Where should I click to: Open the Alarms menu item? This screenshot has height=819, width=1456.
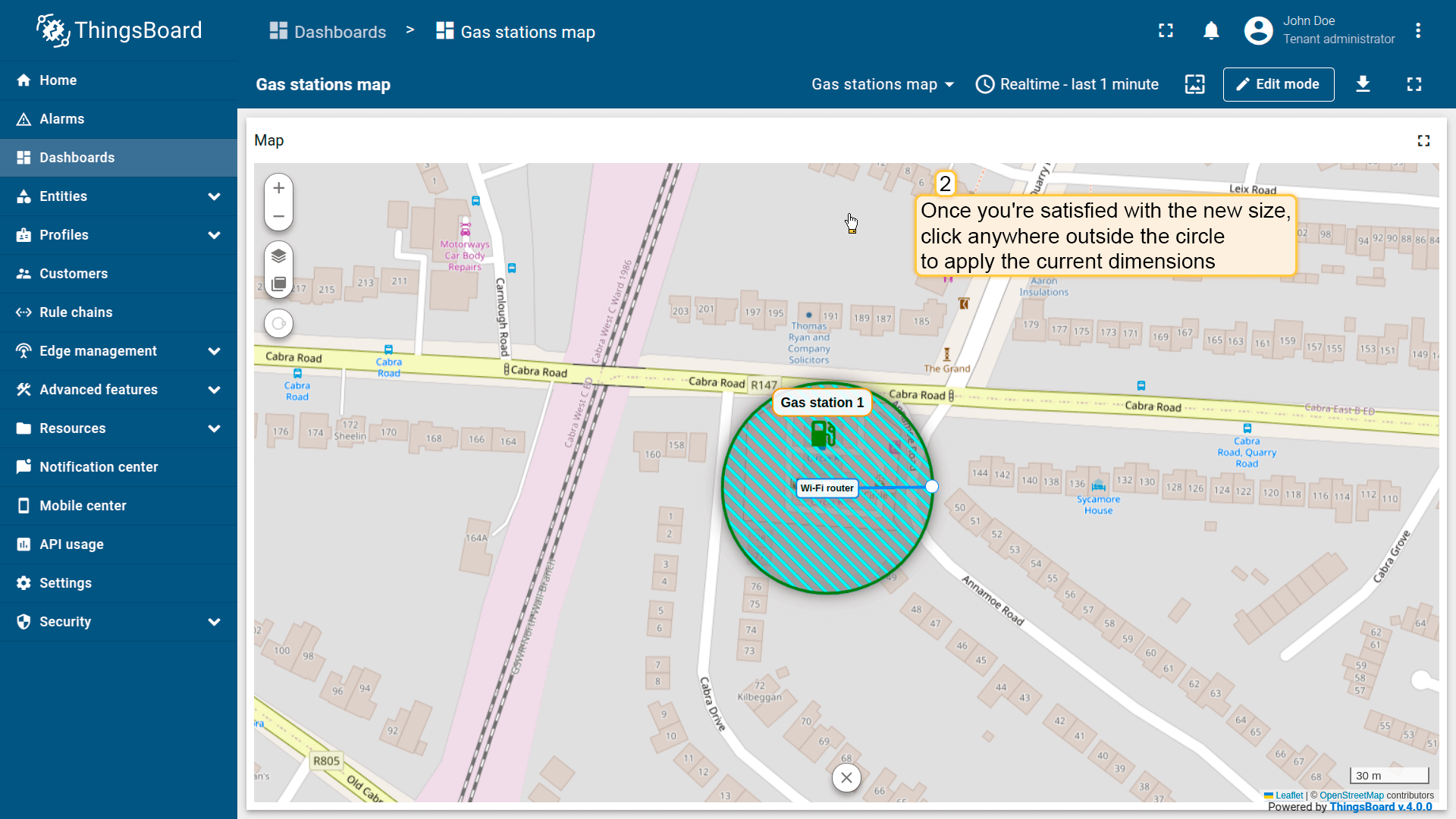tap(61, 119)
